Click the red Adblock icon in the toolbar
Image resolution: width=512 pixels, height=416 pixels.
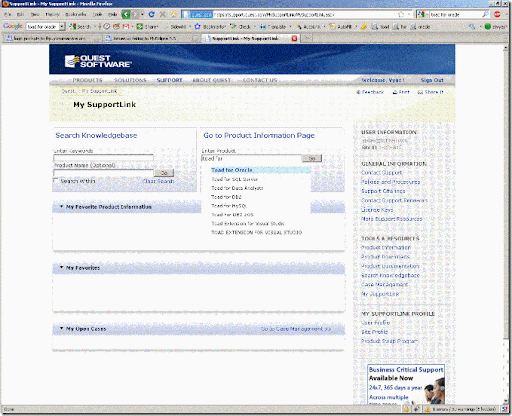497,14
